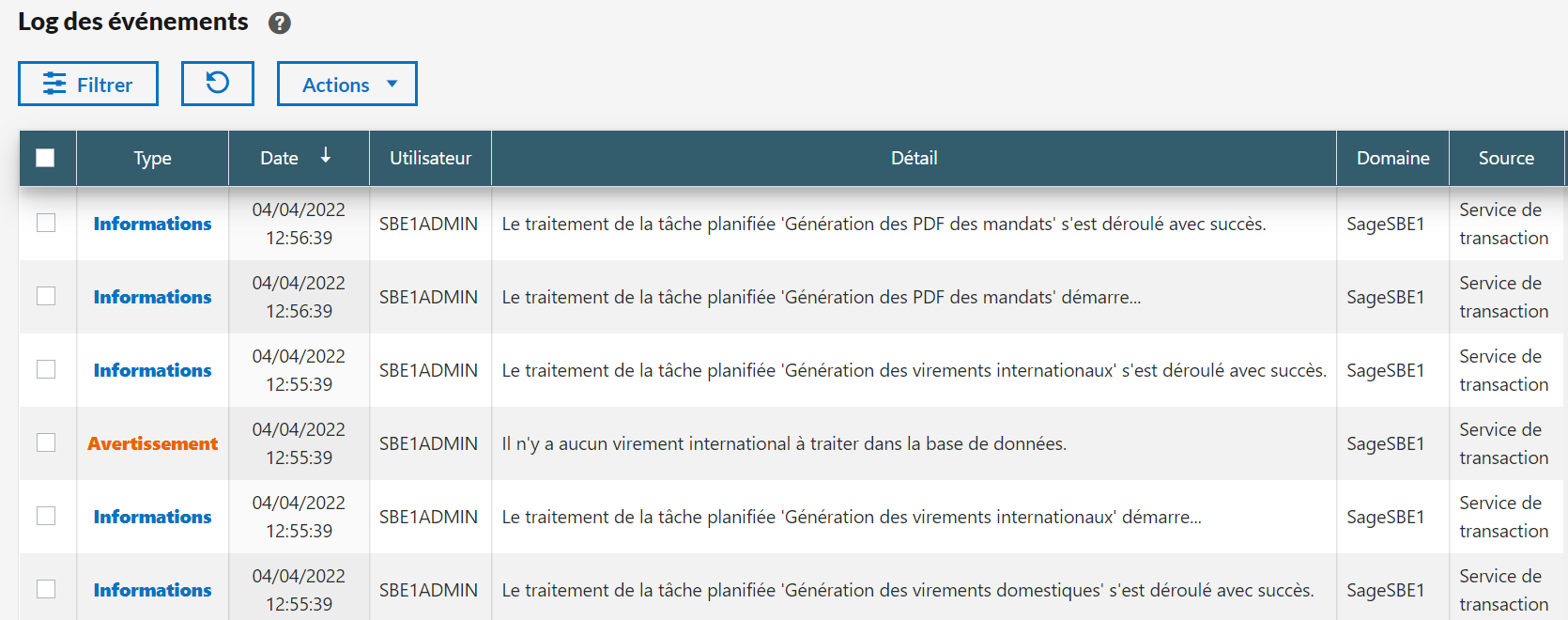Check the first row 12:56:39 success checkbox

click(46, 223)
